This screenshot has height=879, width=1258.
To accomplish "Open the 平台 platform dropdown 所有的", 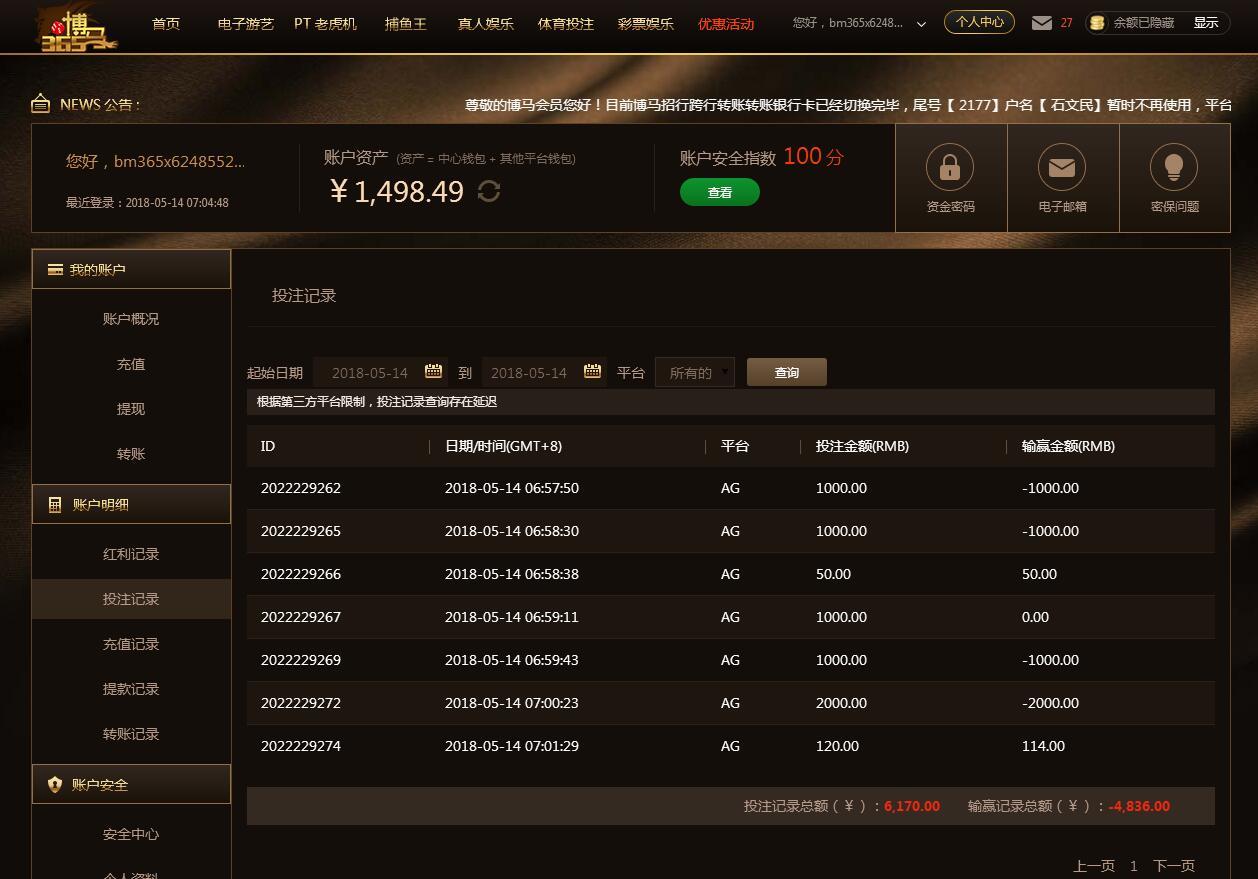I will [695, 372].
